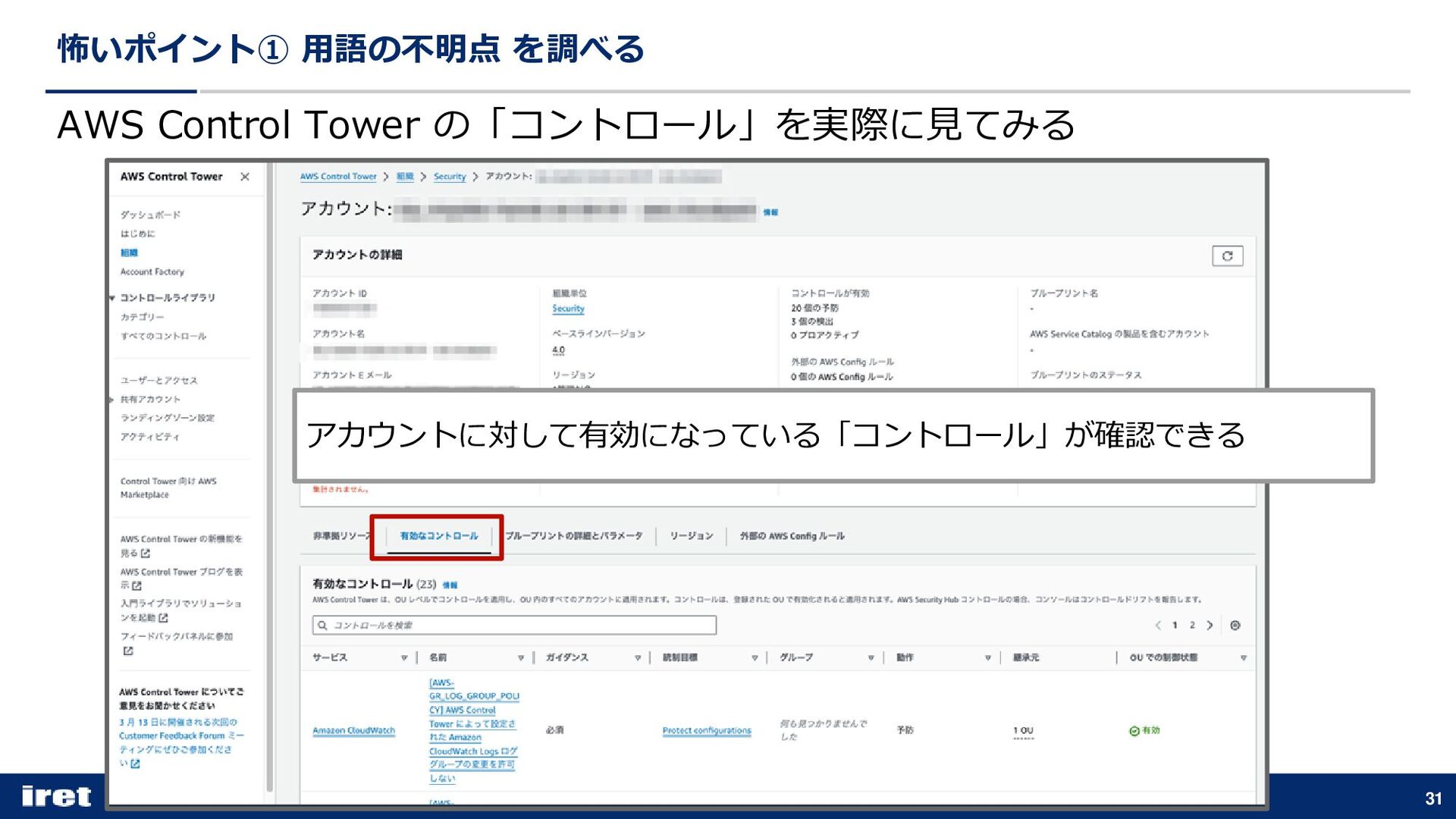The image size is (1456, 819).
Task: Go to previous page of controls
Action: tap(1158, 626)
